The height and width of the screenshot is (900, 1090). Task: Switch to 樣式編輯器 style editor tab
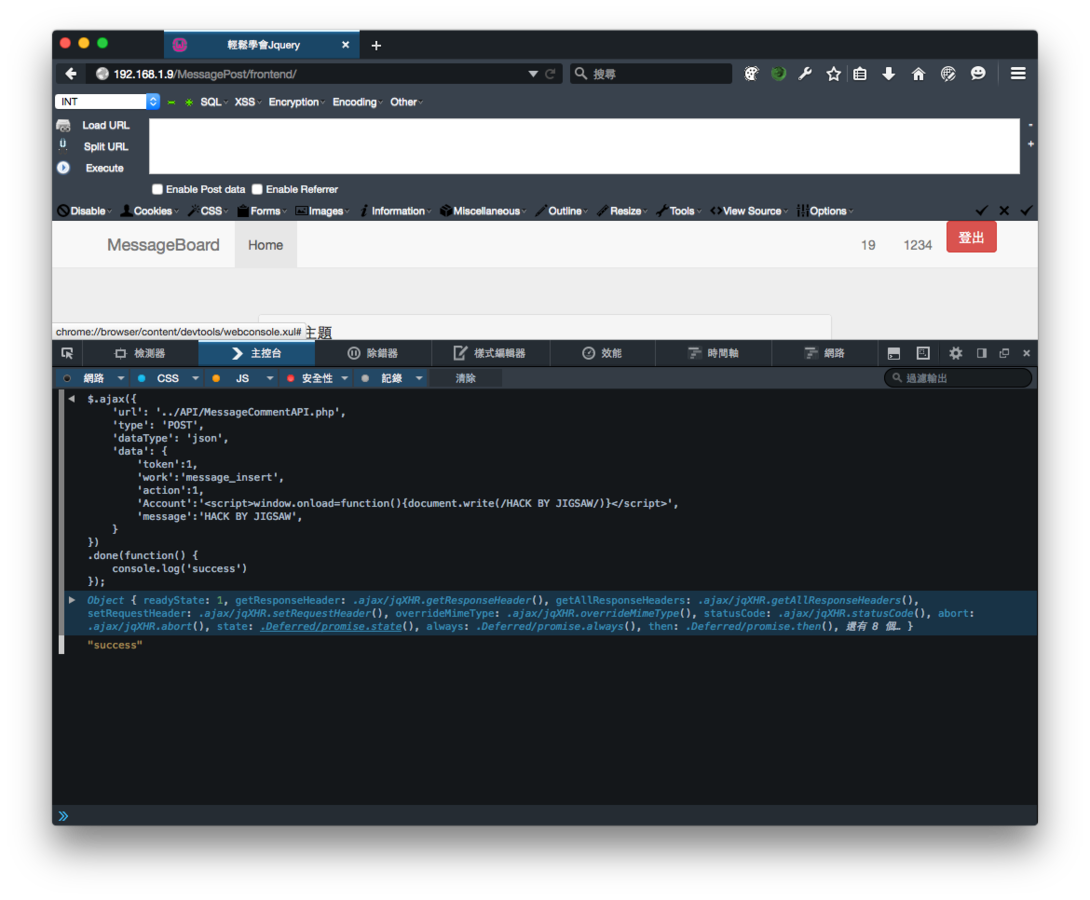tap(489, 353)
